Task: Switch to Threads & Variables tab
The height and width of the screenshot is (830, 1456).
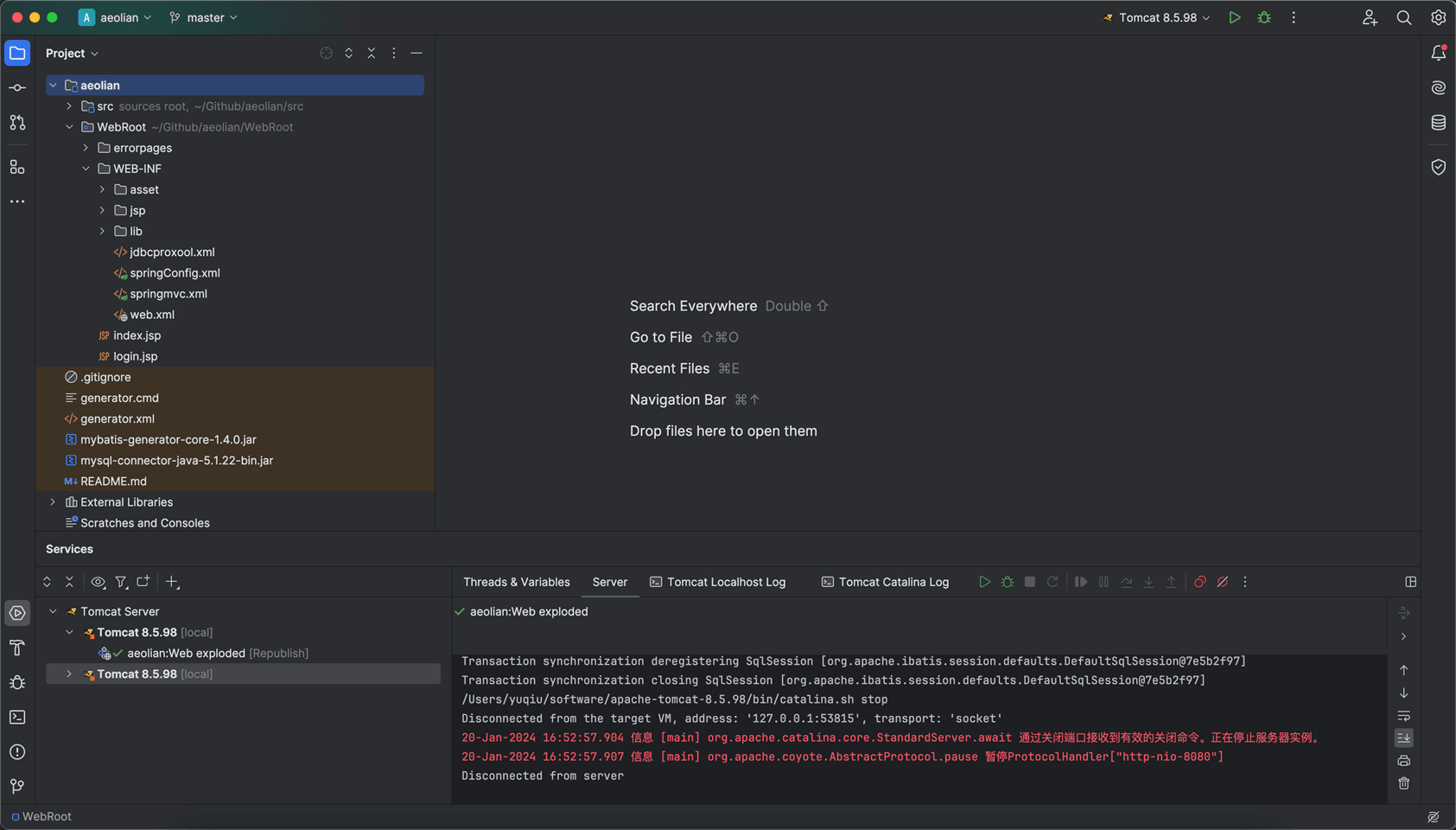Action: pyautogui.click(x=517, y=582)
